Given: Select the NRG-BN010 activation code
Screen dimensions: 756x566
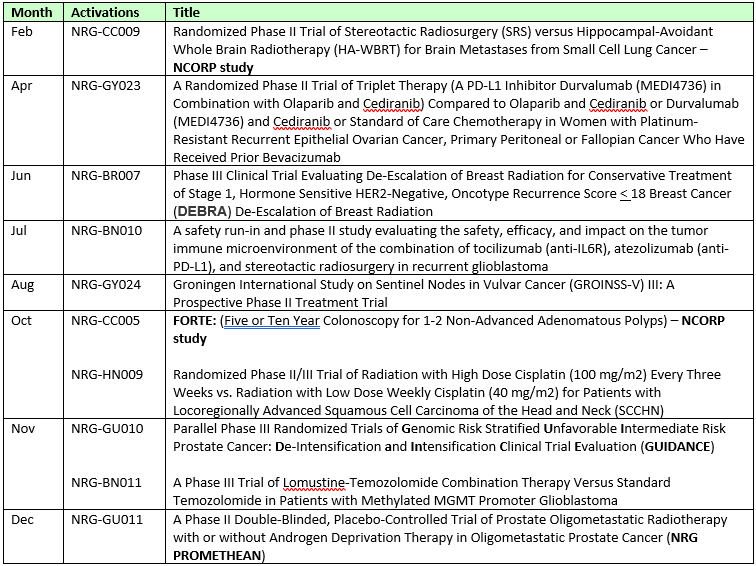Looking at the screenshot, I should pos(107,230).
